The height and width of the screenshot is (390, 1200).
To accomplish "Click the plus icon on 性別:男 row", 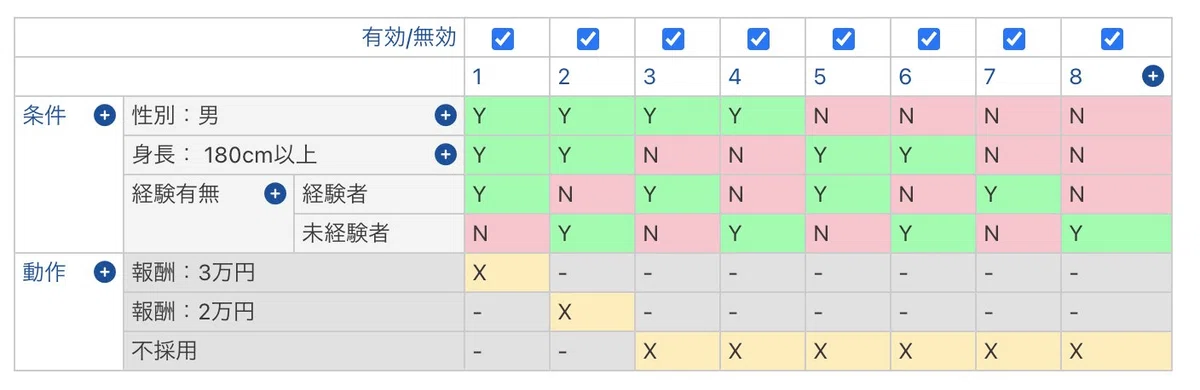I will point(445,116).
